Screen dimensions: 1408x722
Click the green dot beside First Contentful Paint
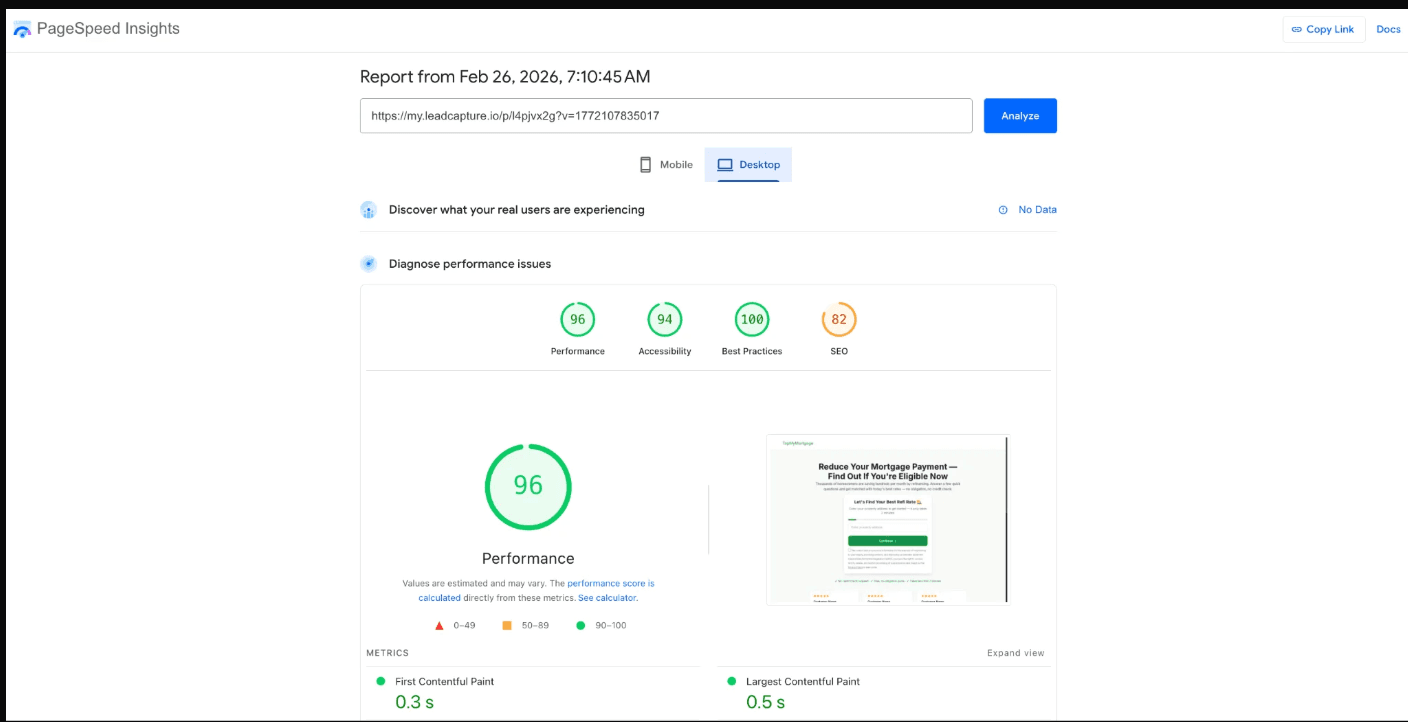click(x=380, y=681)
